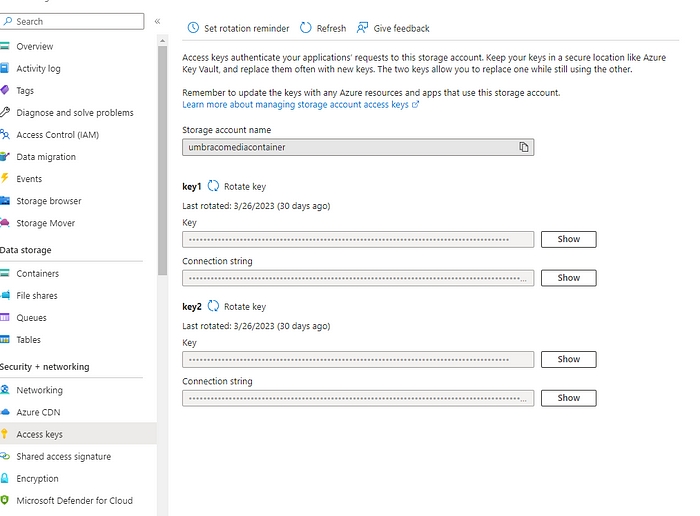Show the key2 Key value

coord(568,359)
